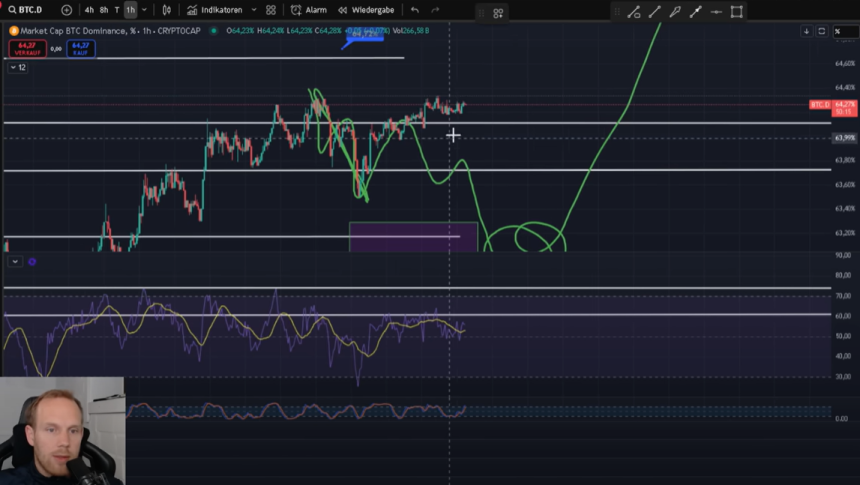
Task: Open the indicator templates grid icon
Action: [x=271, y=10]
